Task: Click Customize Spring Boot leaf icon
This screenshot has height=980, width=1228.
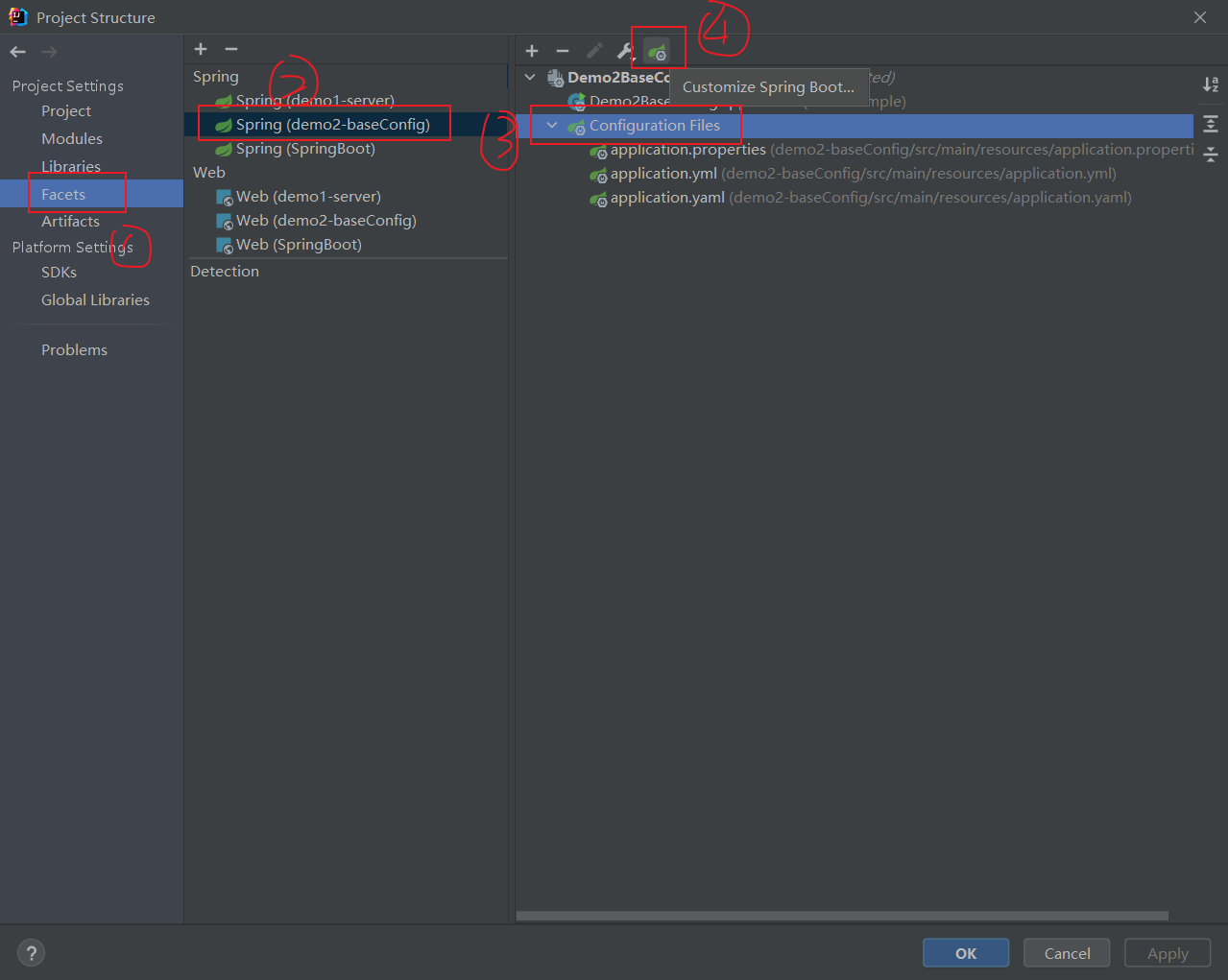Action: coord(657,52)
